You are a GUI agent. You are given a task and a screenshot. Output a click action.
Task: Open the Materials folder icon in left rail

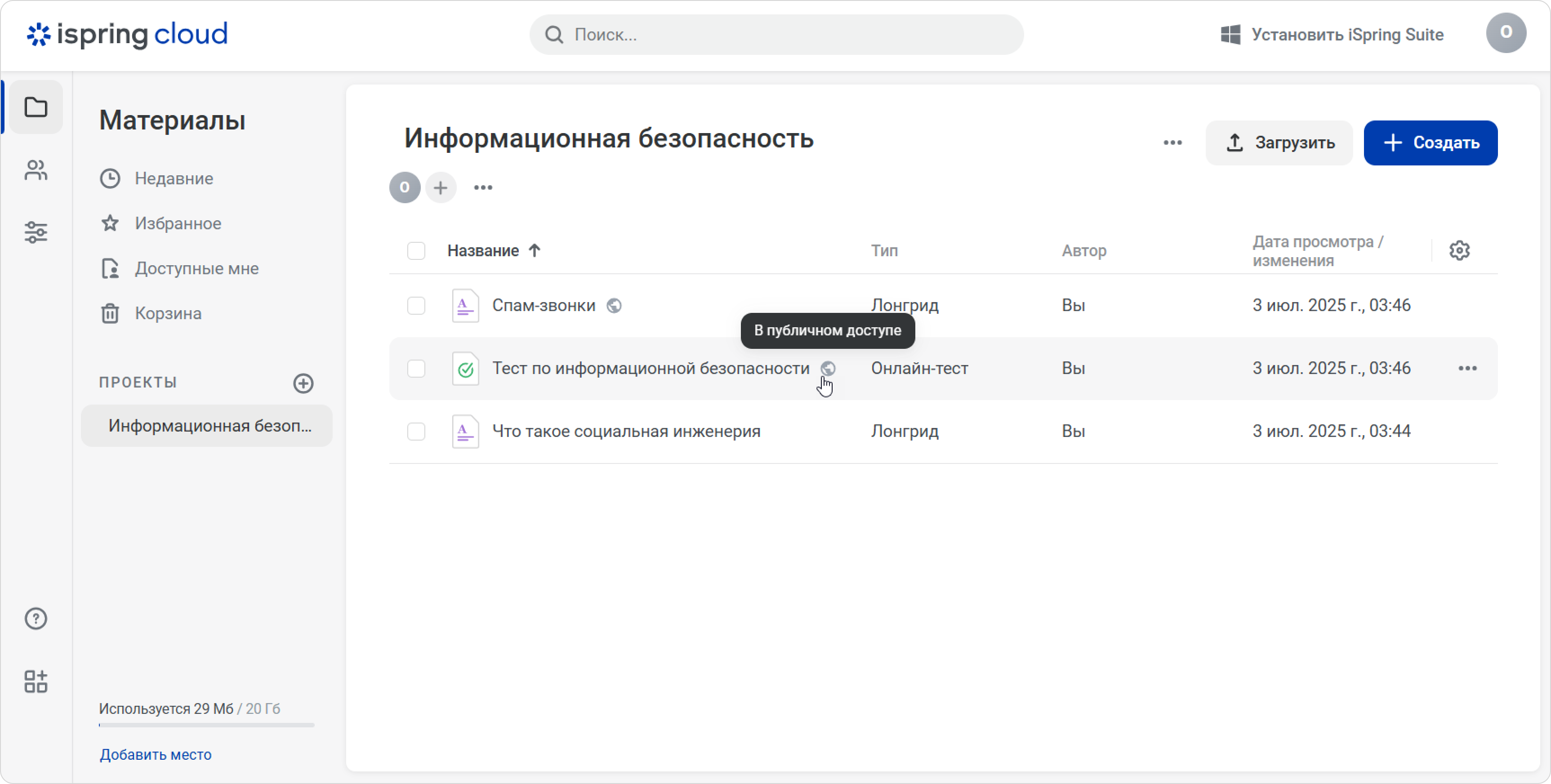[x=36, y=107]
